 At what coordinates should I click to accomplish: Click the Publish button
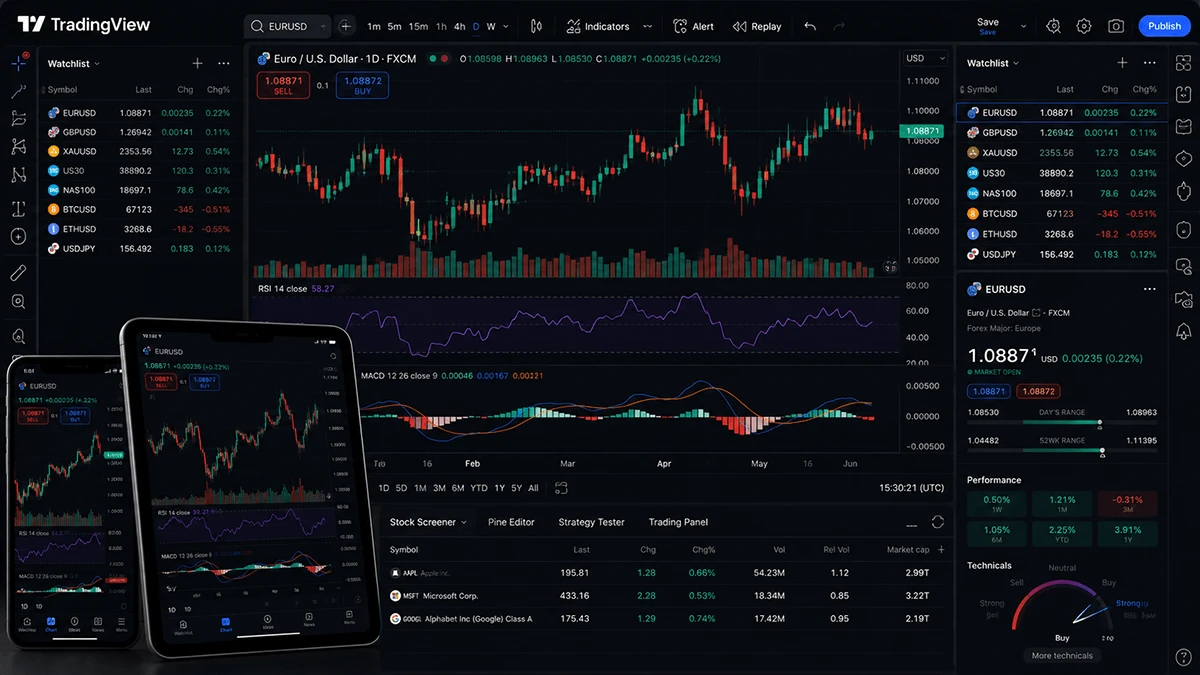coord(1164,26)
